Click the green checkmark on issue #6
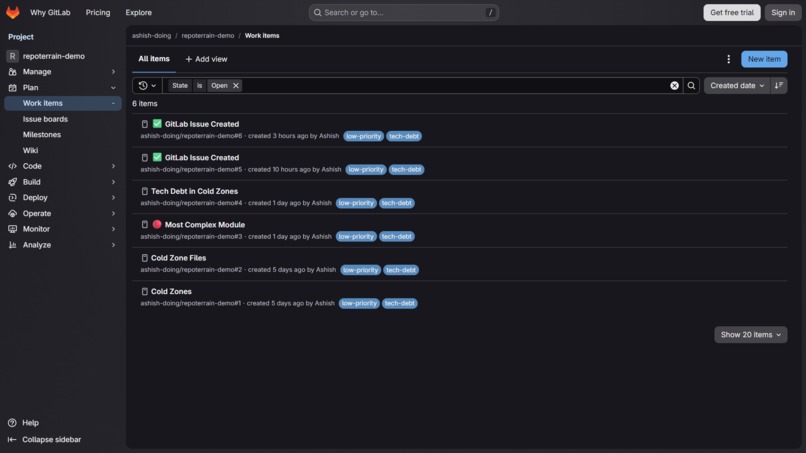 [157, 124]
